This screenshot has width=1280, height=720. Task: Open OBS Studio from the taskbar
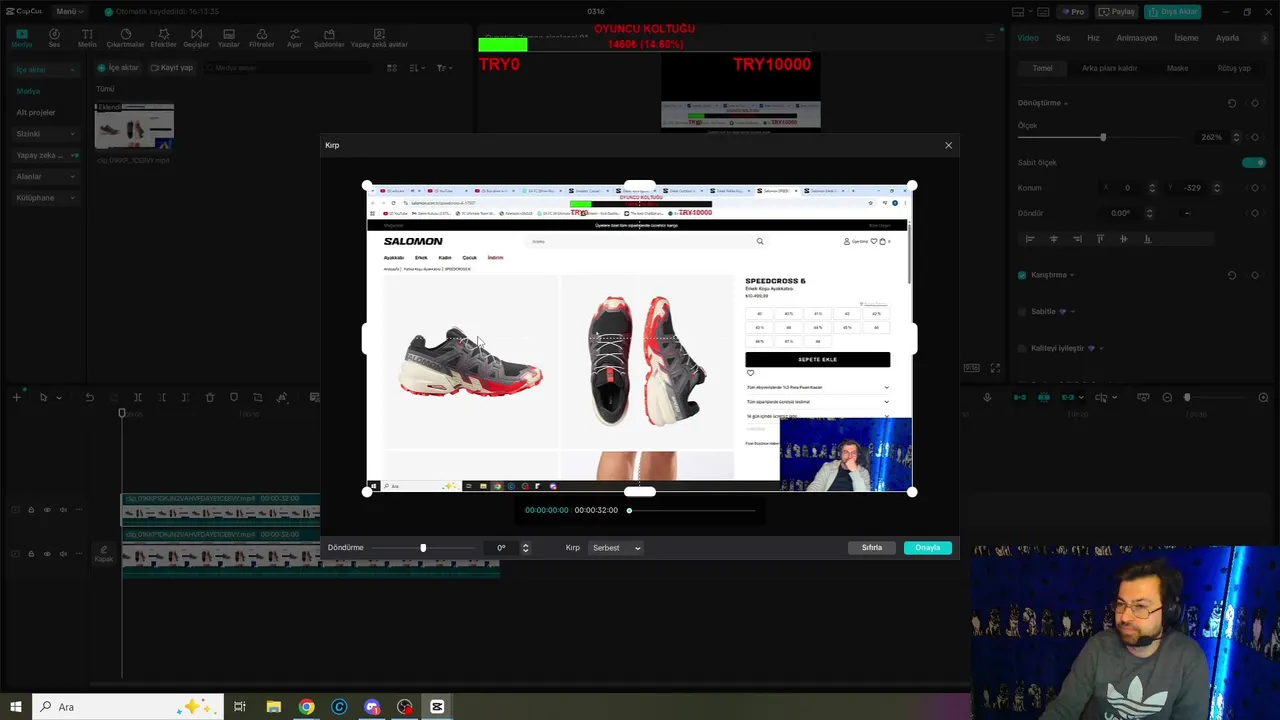click(404, 707)
